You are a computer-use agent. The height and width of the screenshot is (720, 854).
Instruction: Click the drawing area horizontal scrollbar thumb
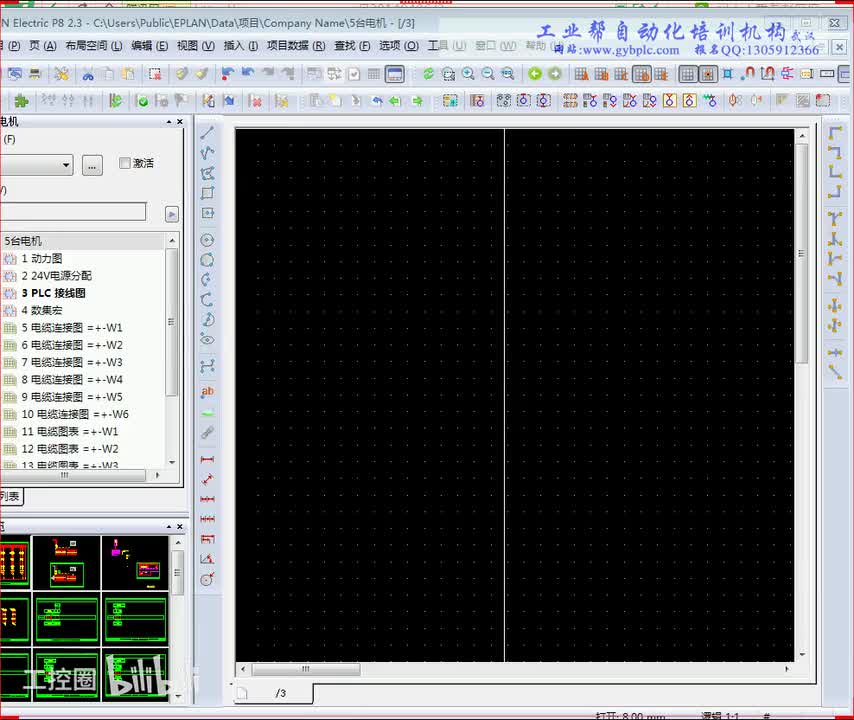click(x=306, y=669)
